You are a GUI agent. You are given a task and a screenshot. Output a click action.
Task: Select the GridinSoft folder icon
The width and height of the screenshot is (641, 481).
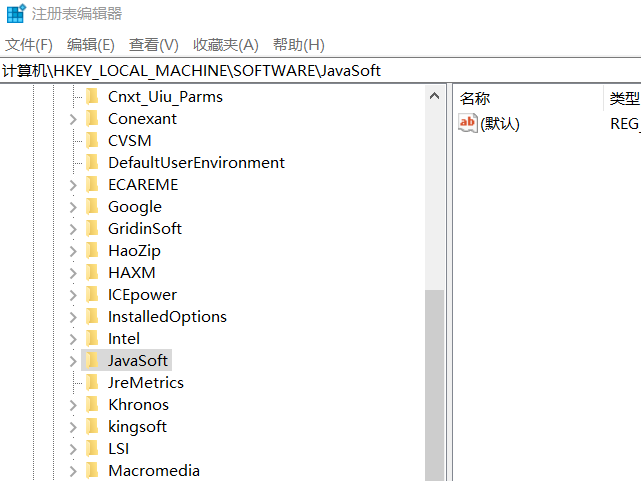tap(92, 229)
